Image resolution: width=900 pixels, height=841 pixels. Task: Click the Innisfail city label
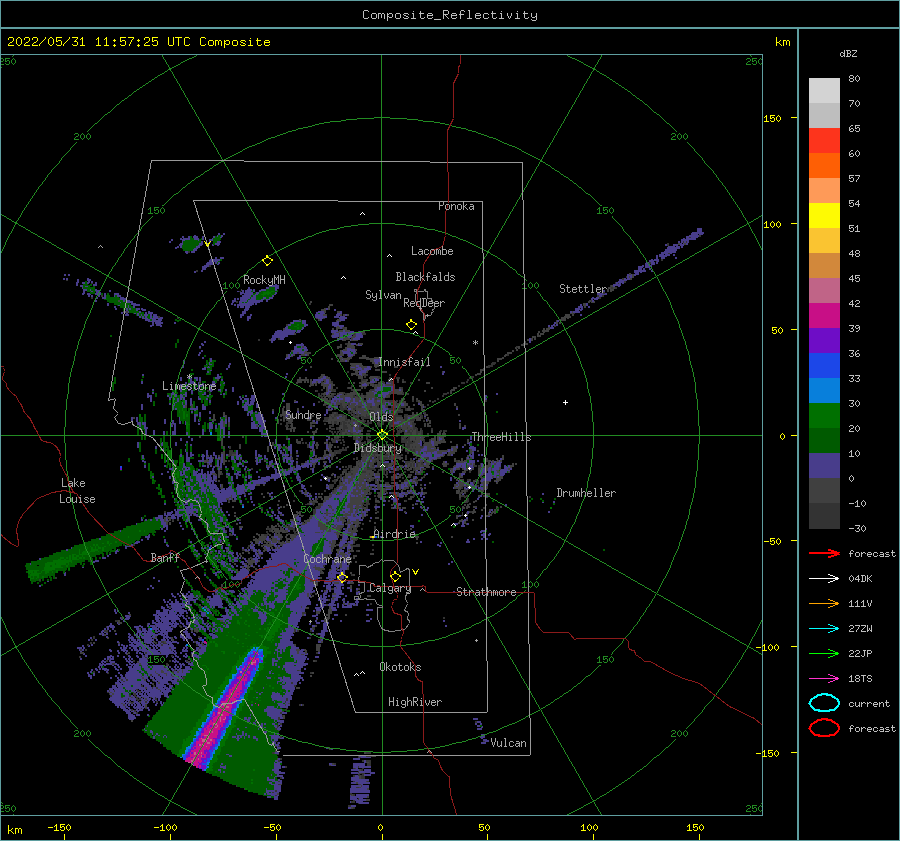click(x=404, y=362)
